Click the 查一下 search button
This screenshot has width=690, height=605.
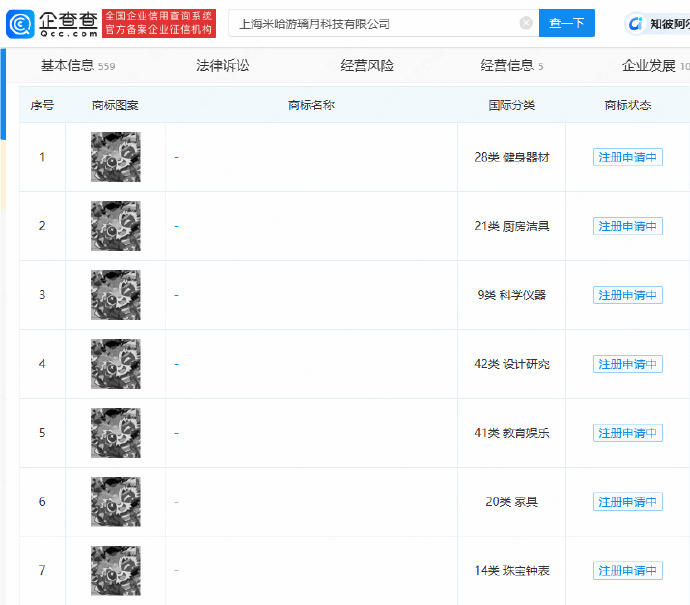[566, 23]
